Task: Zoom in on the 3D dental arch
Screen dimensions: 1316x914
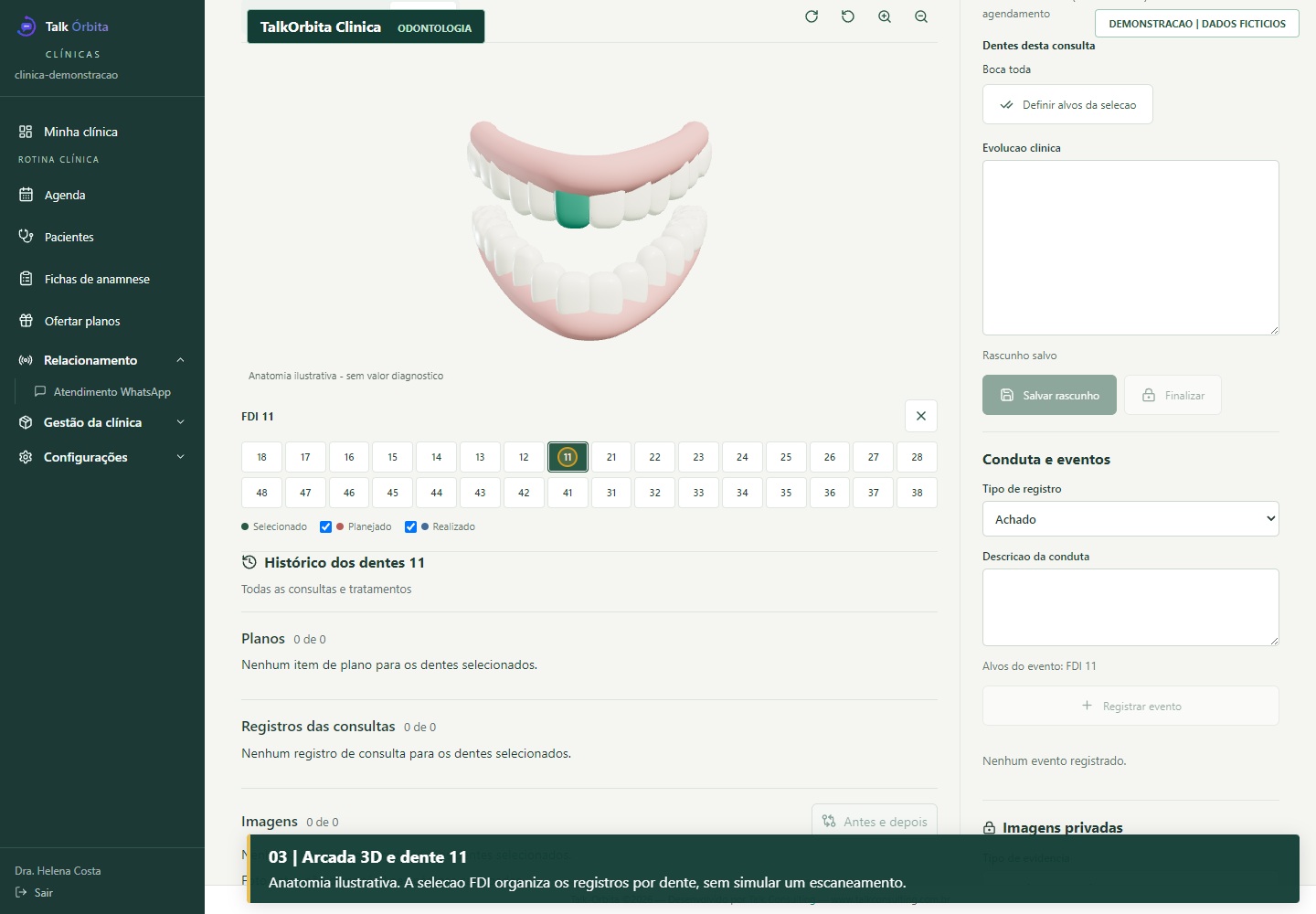Action: tap(885, 16)
